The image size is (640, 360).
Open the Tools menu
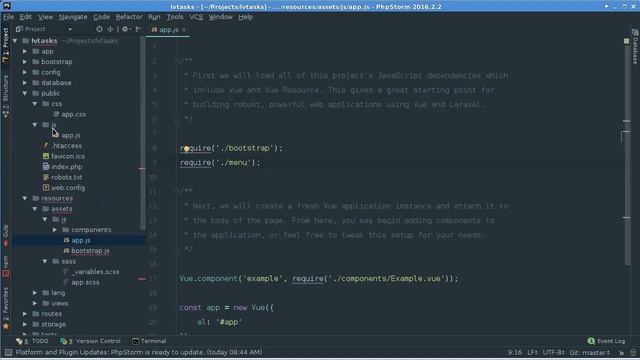[x=175, y=17]
